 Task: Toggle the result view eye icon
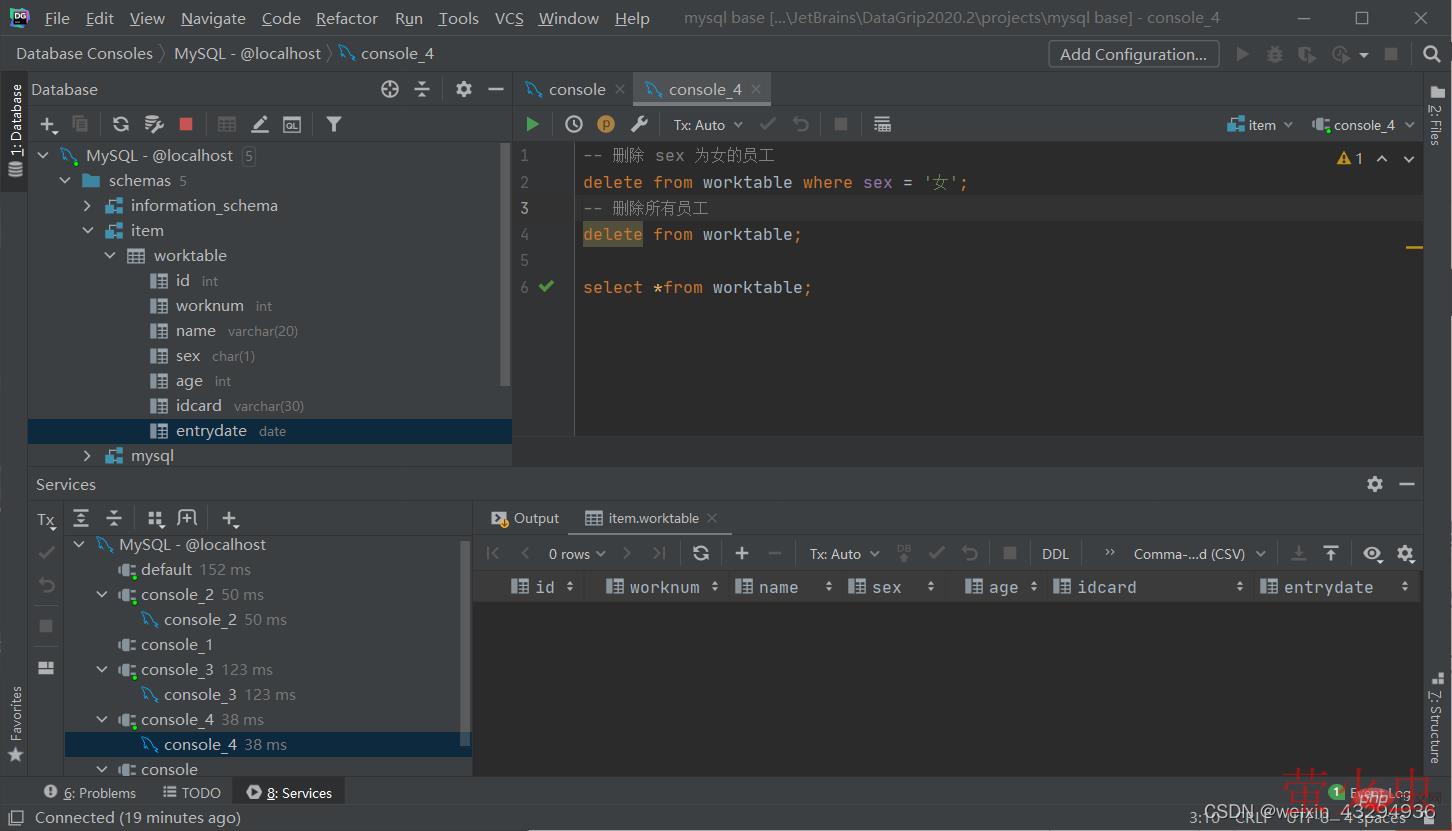point(1372,553)
